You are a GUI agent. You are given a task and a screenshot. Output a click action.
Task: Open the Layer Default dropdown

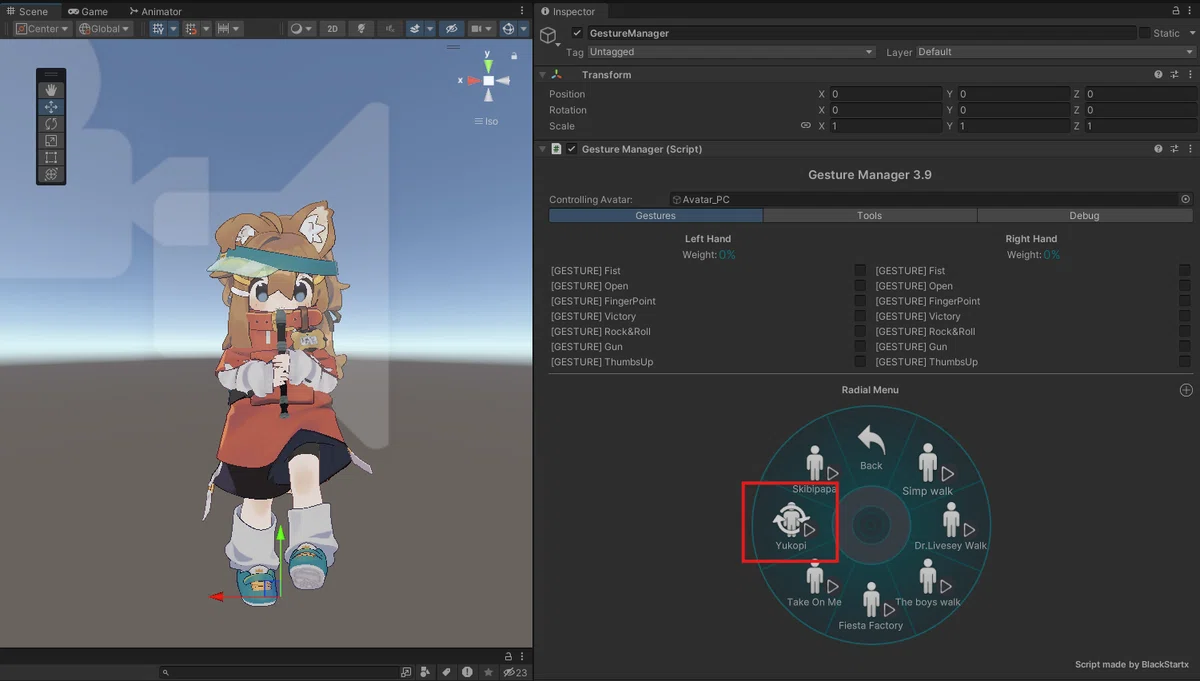point(1055,52)
